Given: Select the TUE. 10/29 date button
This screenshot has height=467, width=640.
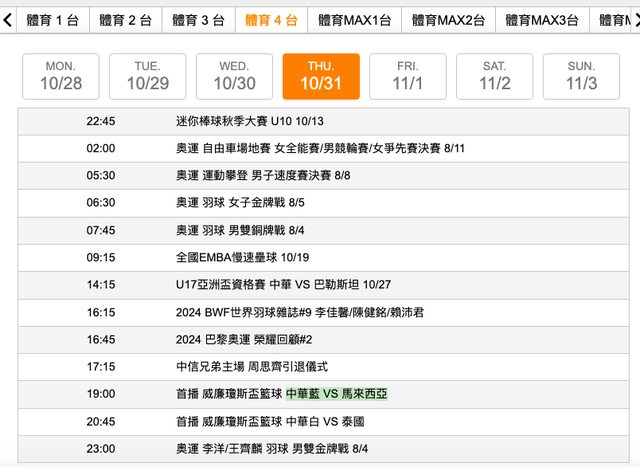Looking at the screenshot, I should pyautogui.click(x=148, y=76).
